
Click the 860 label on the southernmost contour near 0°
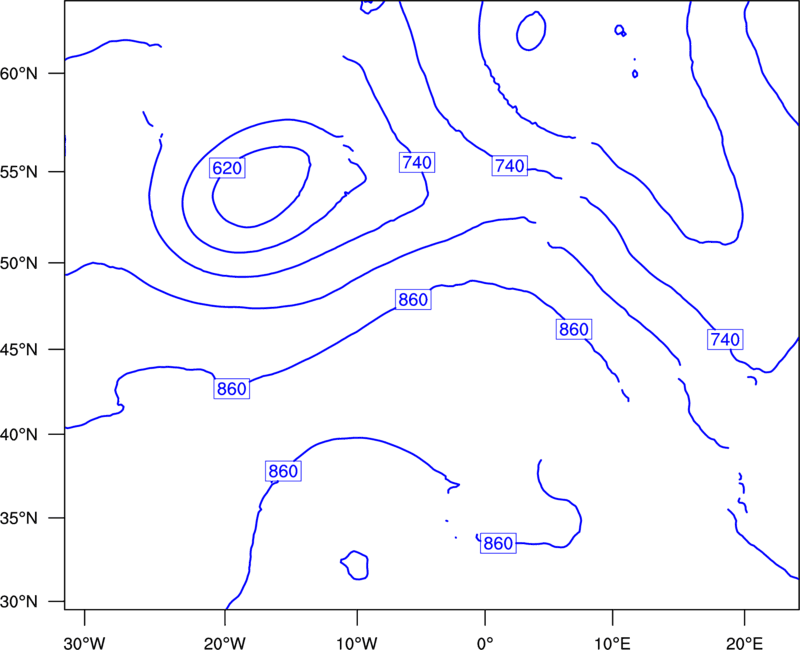pos(498,543)
